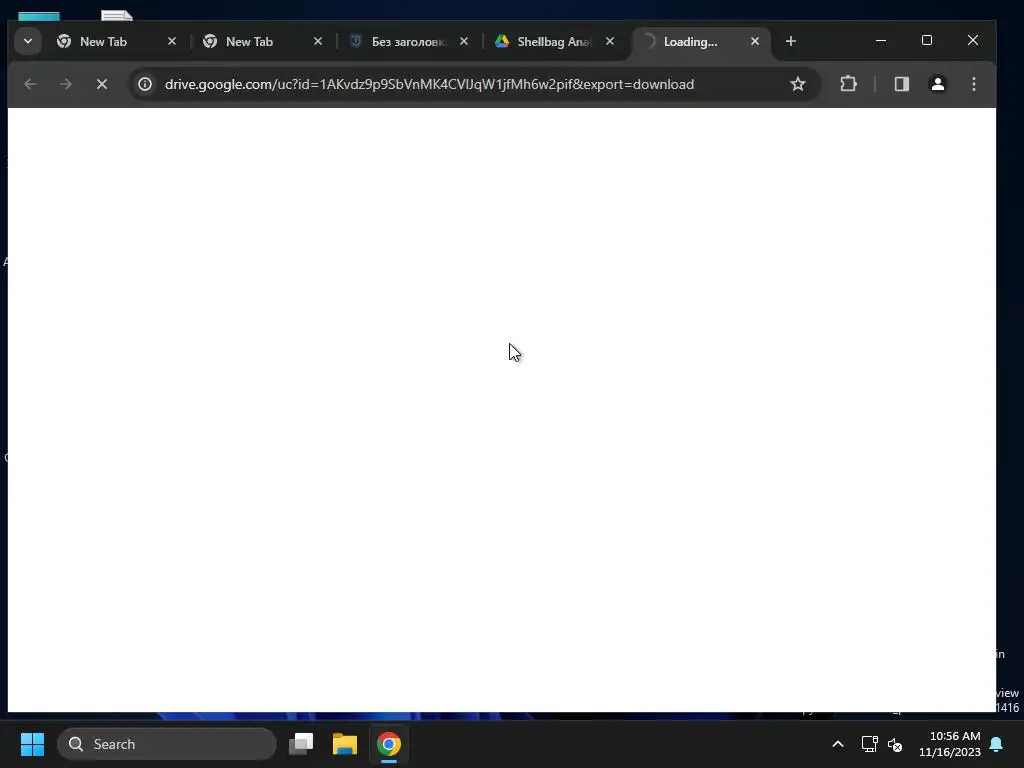Open the Windows Start menu
Screen dimensions: 1024x768
(32, 744)
